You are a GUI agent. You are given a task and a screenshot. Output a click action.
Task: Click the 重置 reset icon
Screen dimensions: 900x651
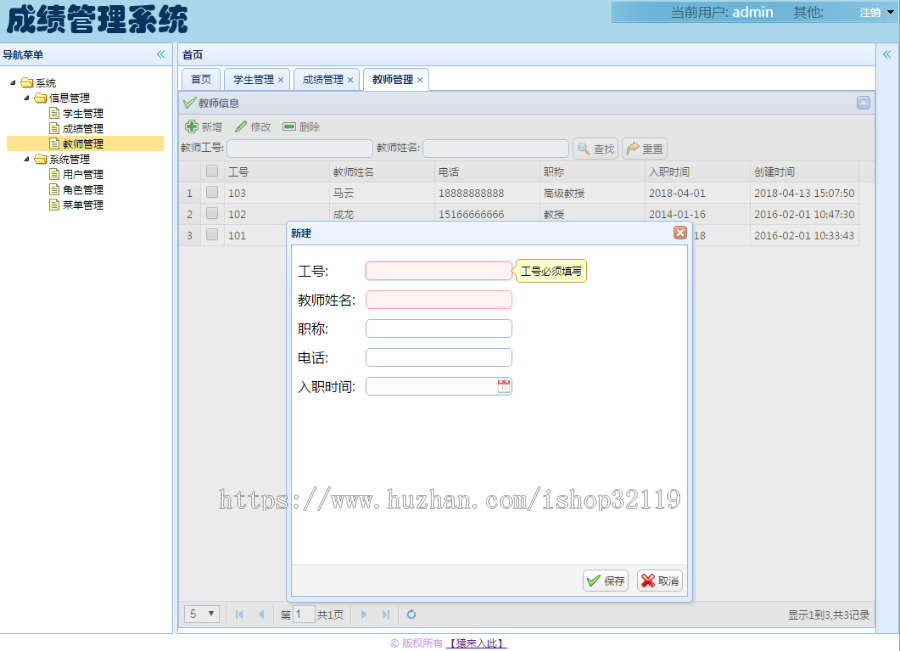pos(632,148)
